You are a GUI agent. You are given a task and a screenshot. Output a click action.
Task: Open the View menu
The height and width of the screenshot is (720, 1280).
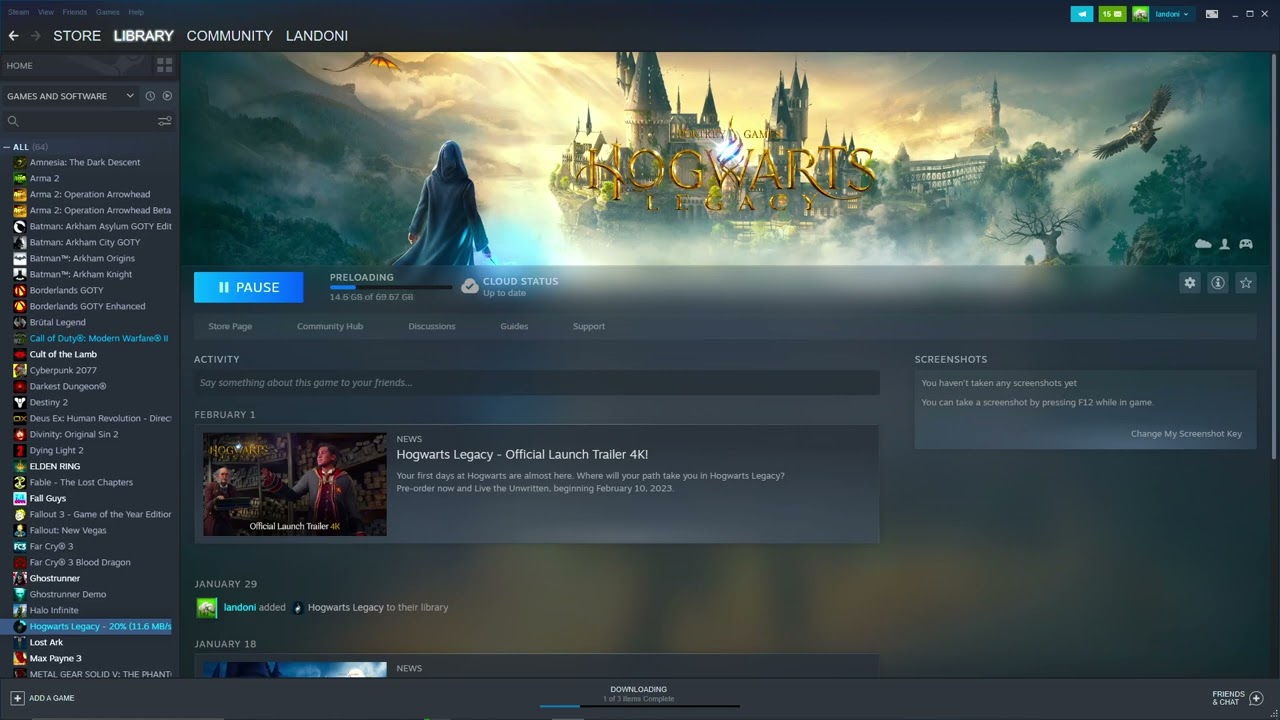tap(46, 12)
